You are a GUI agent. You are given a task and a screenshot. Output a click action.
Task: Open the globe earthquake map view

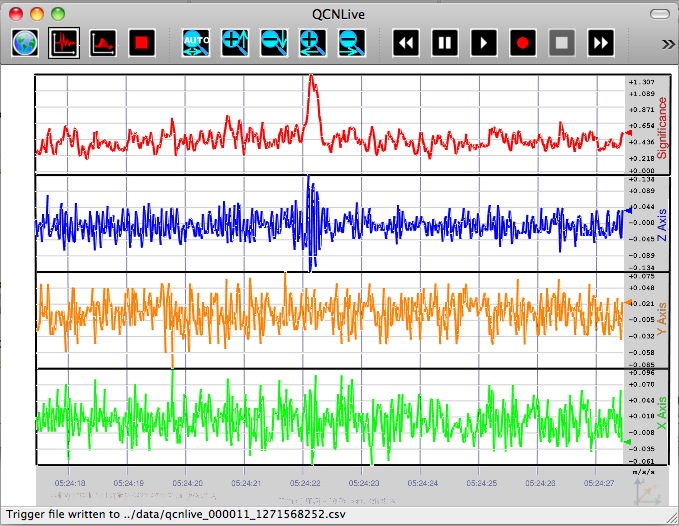[25, 43]
